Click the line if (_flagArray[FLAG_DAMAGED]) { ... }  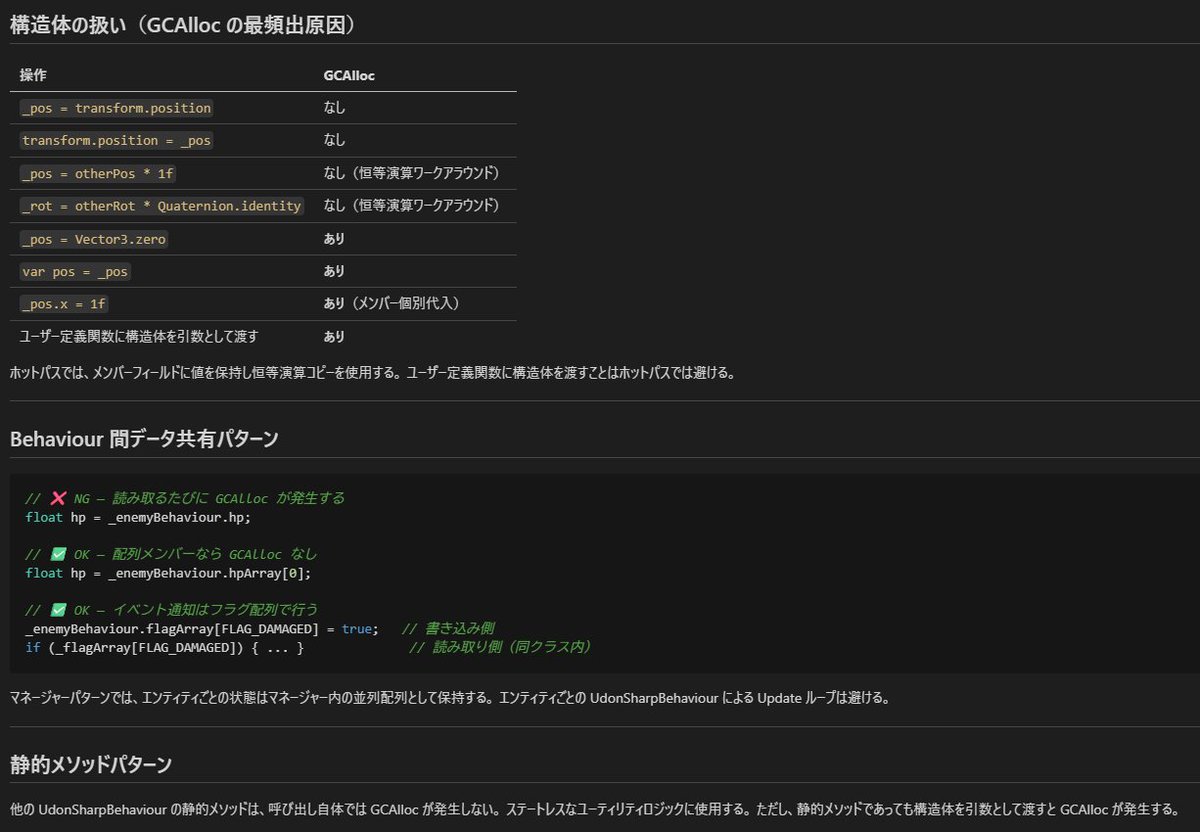click(165, 648)
